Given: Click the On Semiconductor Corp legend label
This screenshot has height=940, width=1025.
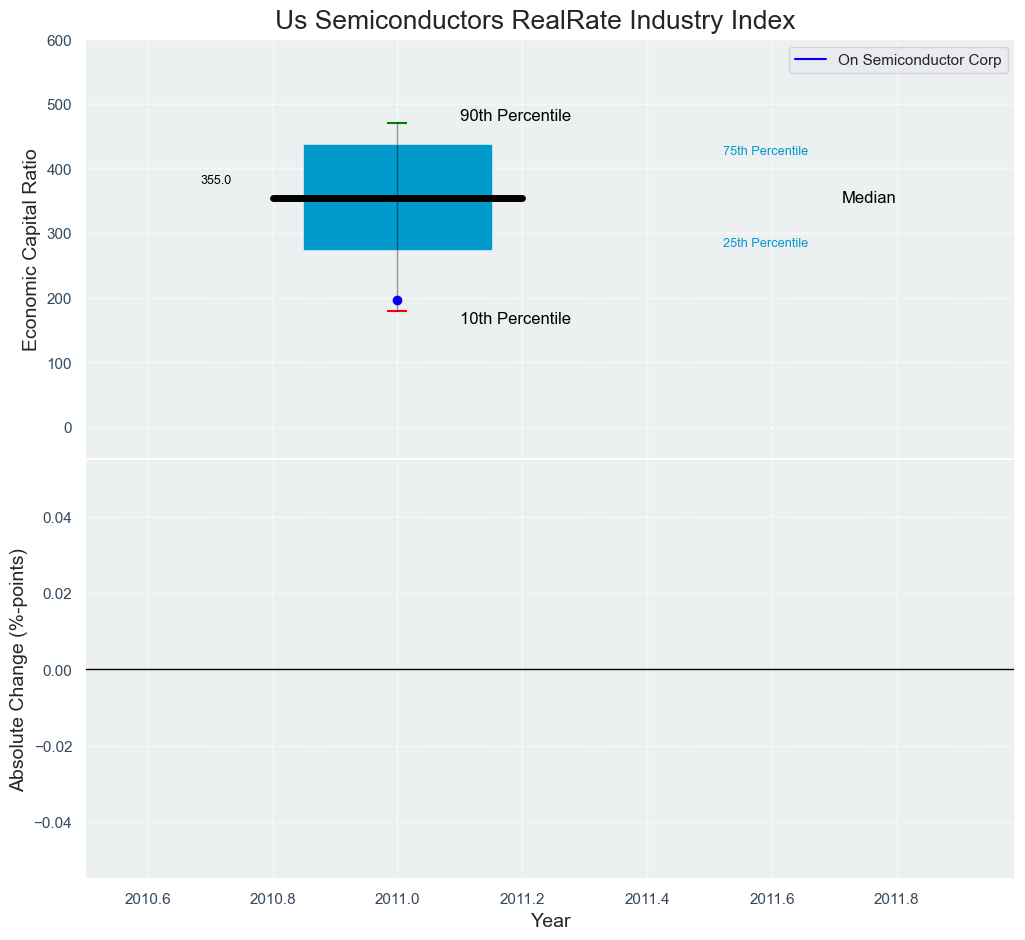Looking at the screenshot, I should [919, 60].
